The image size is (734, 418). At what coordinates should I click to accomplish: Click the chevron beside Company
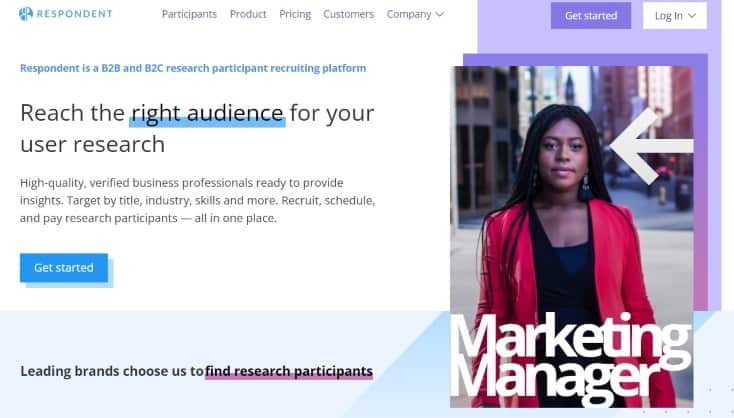coord(440,15)
